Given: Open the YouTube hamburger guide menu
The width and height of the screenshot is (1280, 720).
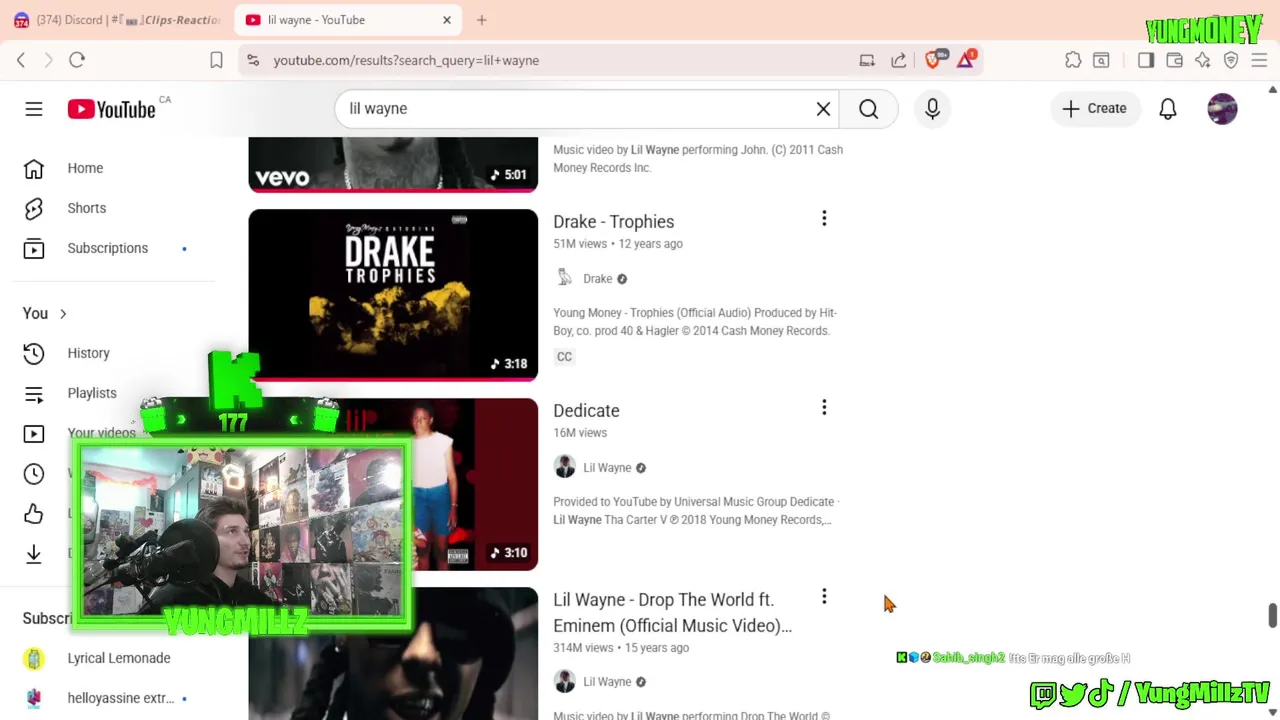Looking at the screenshot, I should point(34,109).
